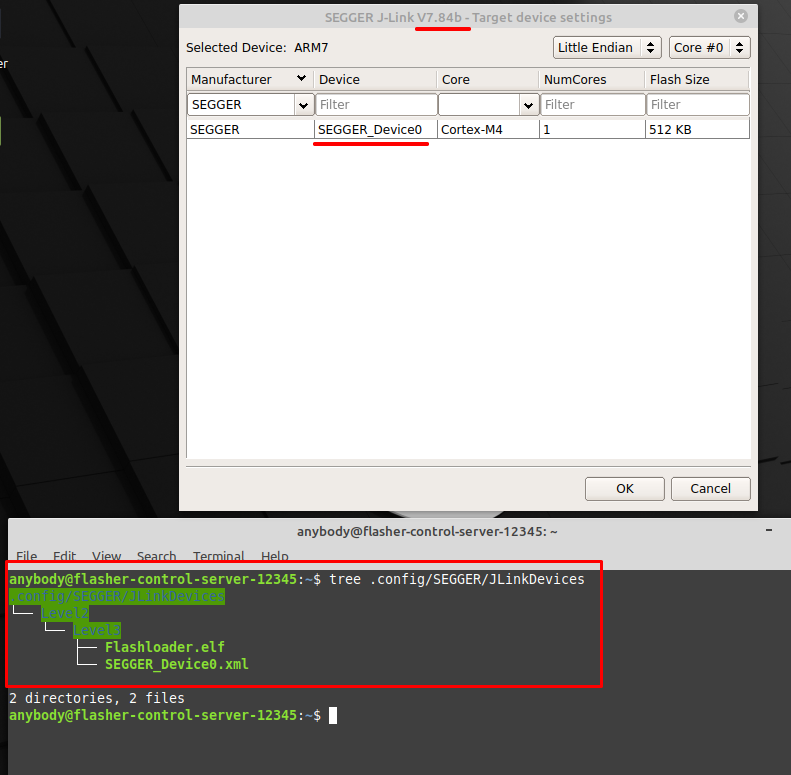The image size is (791, 775).
Task: Cancel the Target device settings dialog
Action: click(710, 488)
